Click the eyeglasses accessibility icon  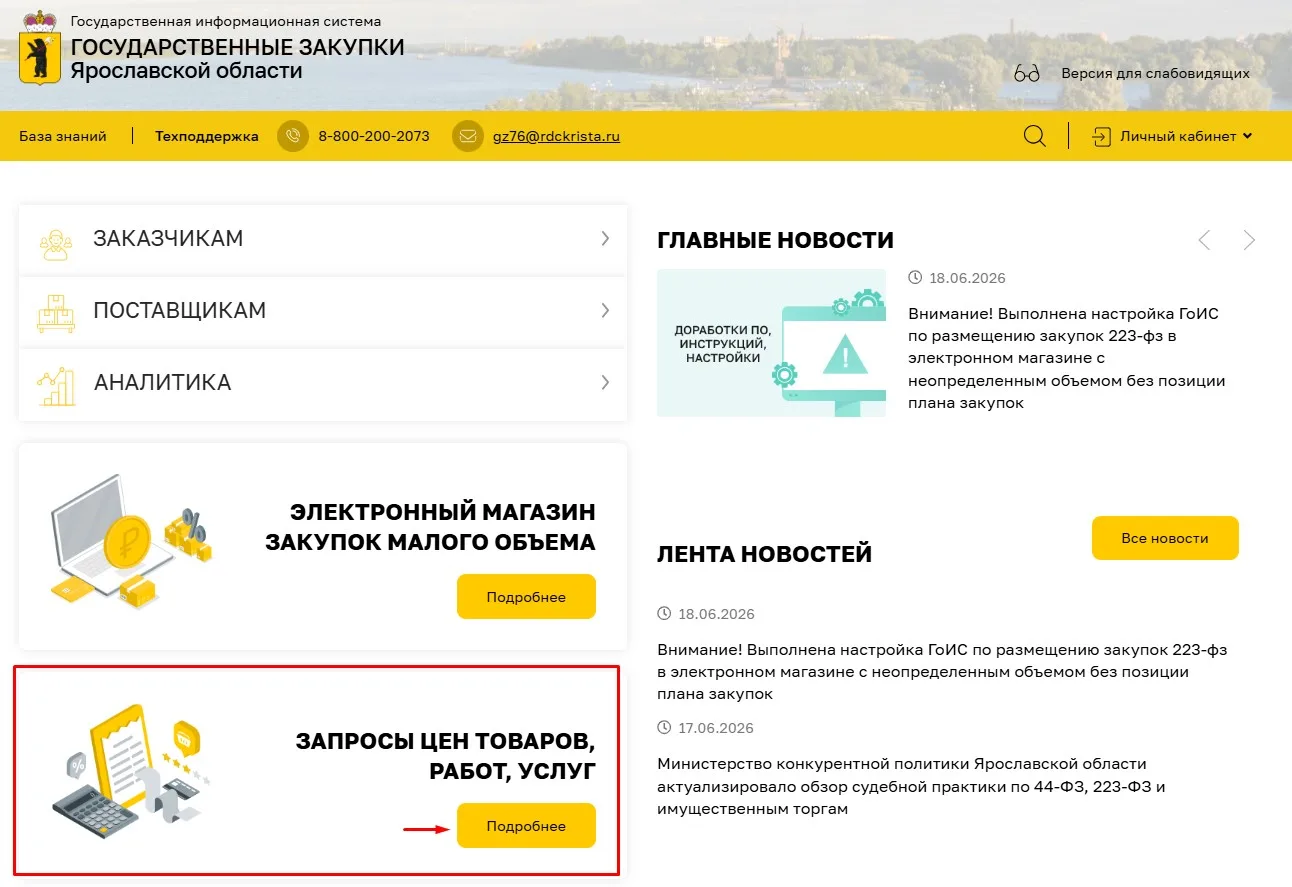click(x=1027, y=73)
